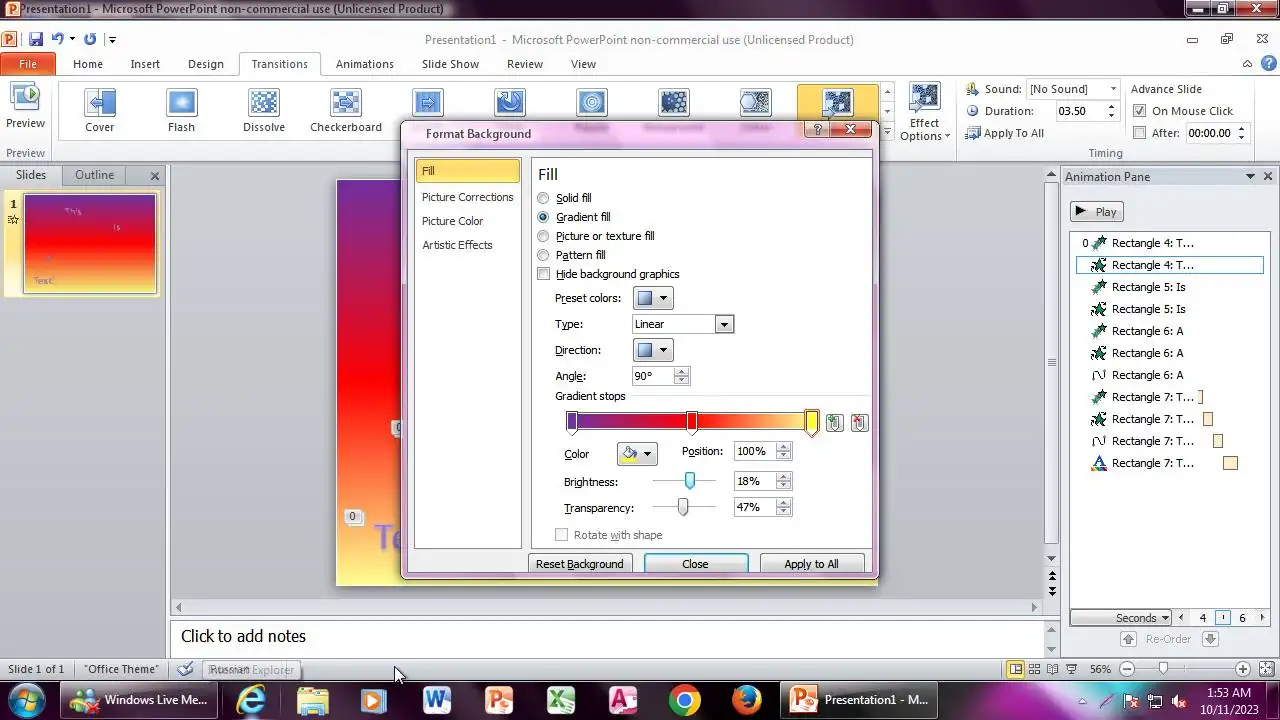Select the Dissolve transition
Viewport: 1280px width, 720px height.
264,110
